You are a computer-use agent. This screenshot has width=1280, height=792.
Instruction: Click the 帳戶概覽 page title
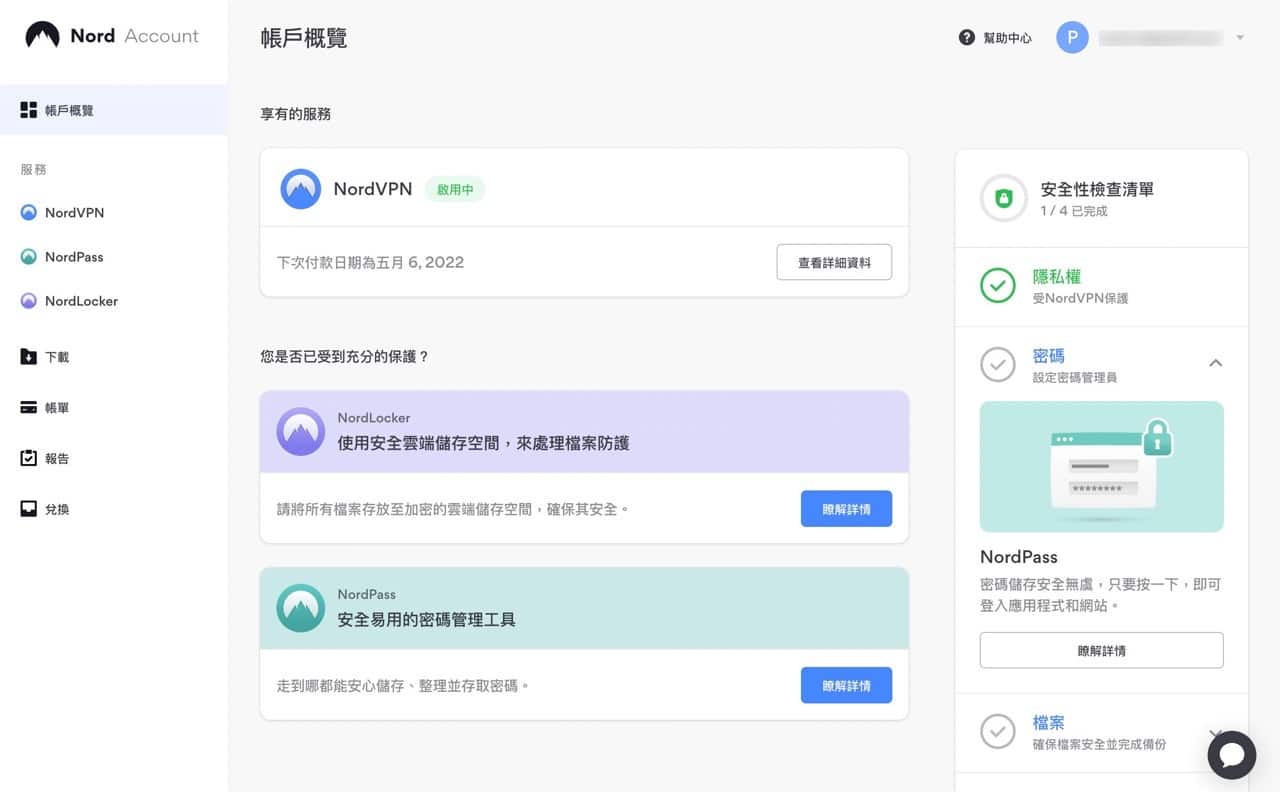tap(304, 38)
